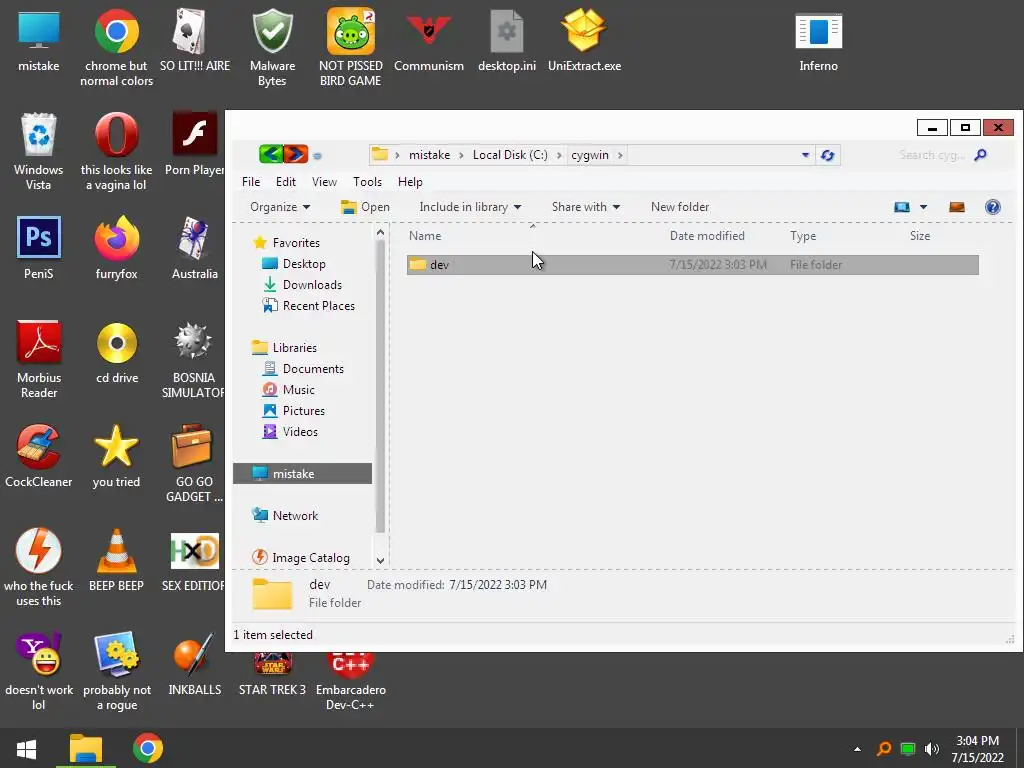The image size is (1024, 768).
Task: Select the cd drive desktop icon
Action: coord(117,353)
